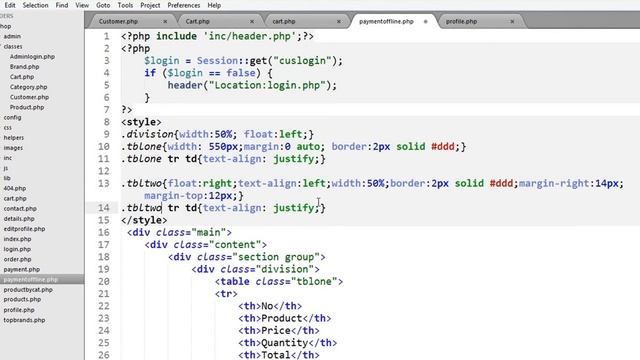The height and width of the screenshot is (360, 640).
Task: Expand the admin folder in sidebar
Action: 12,36
